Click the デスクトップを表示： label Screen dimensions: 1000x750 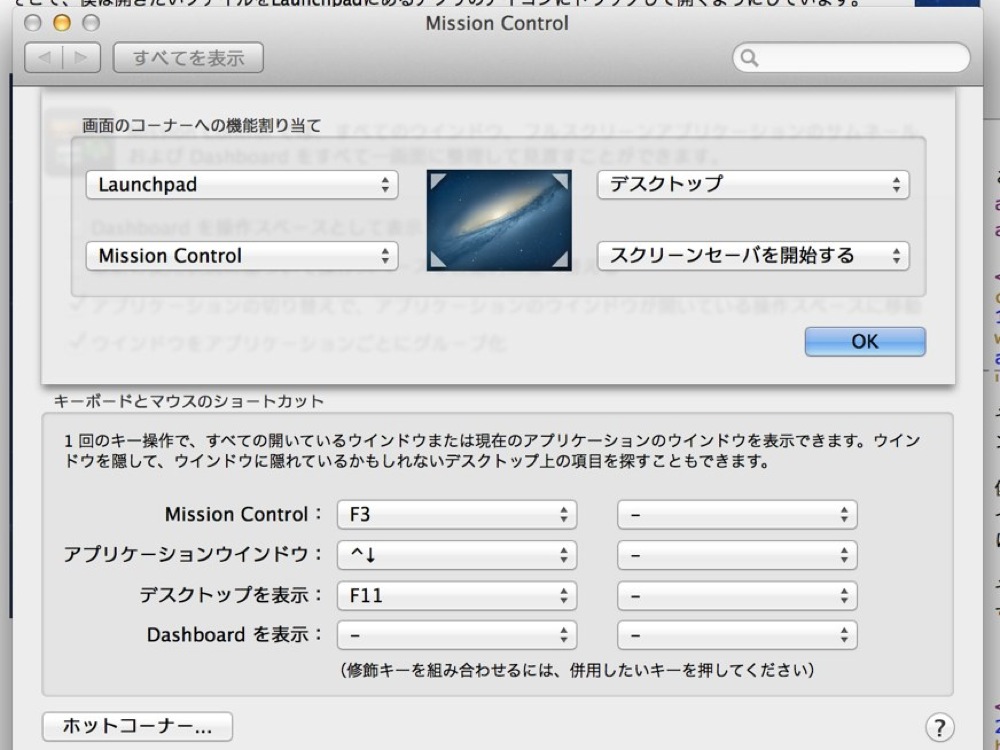point(231,596)
